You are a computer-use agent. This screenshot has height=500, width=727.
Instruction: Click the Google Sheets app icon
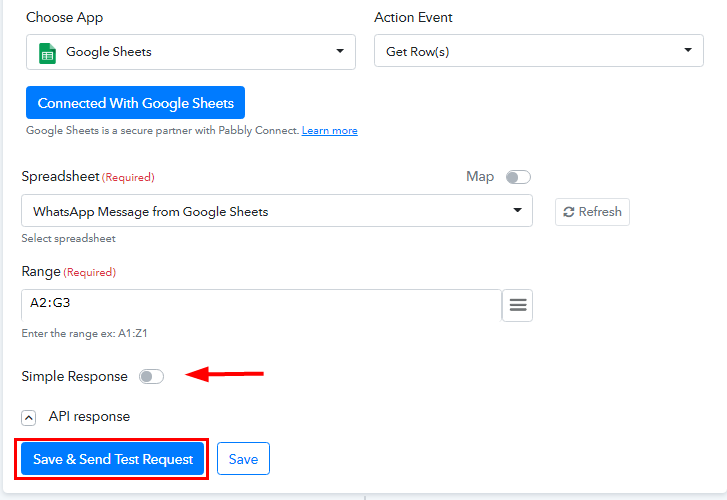click(x=47, y=53)
